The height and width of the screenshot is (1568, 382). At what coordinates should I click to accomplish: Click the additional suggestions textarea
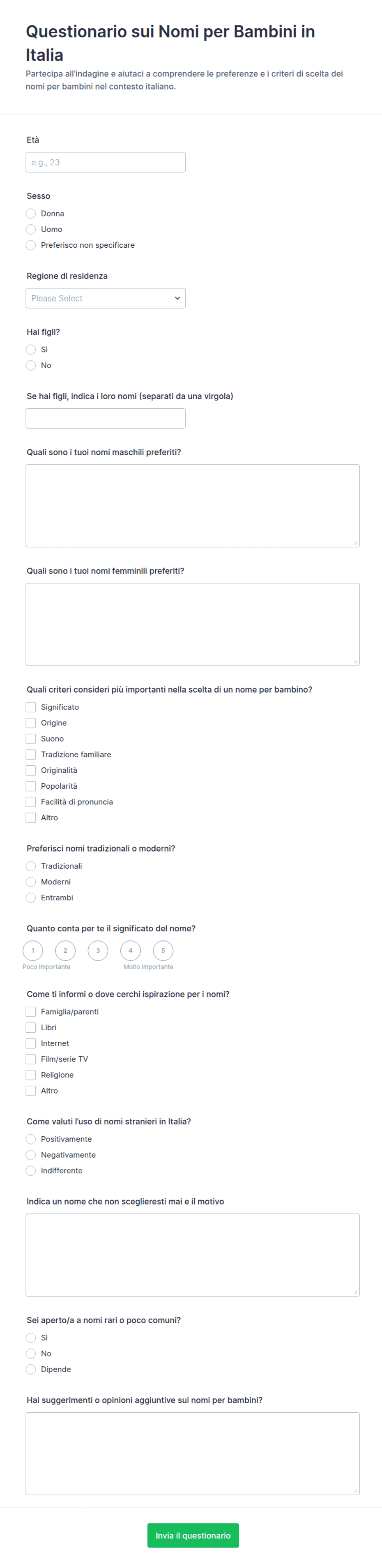point(192,1453)
